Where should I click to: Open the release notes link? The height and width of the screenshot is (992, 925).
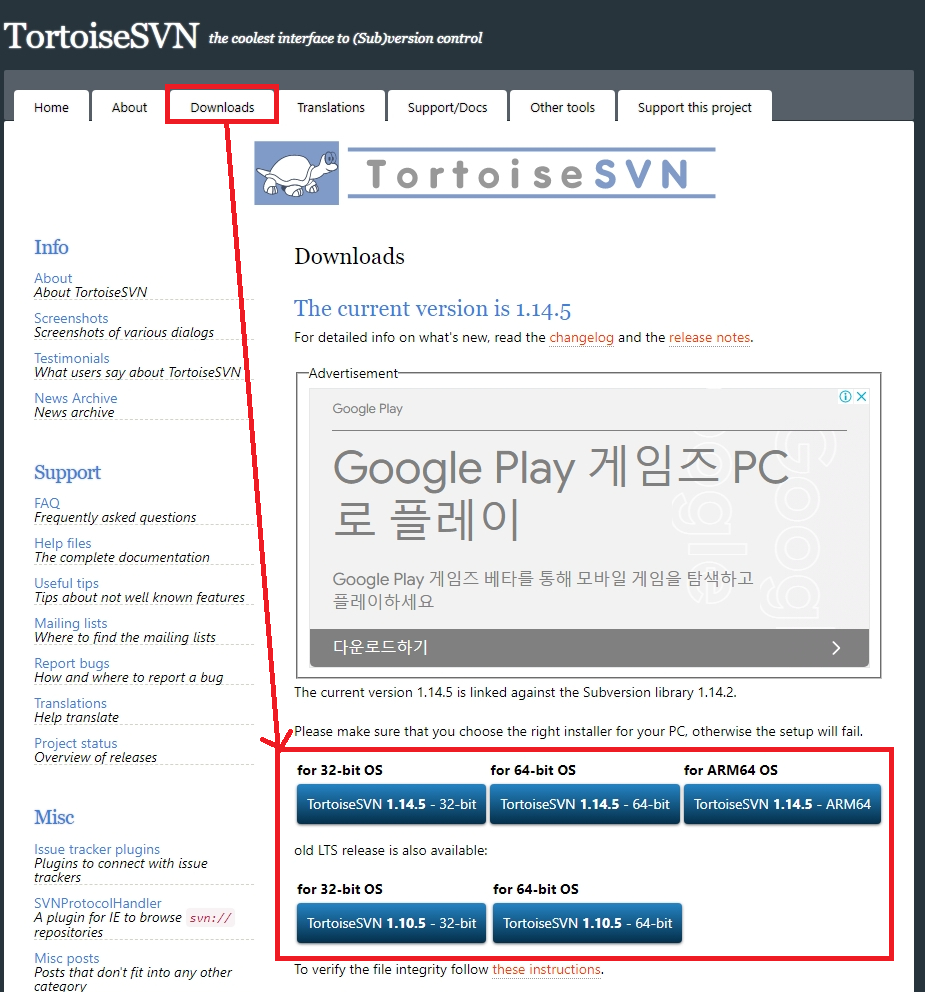click(709, 338)
